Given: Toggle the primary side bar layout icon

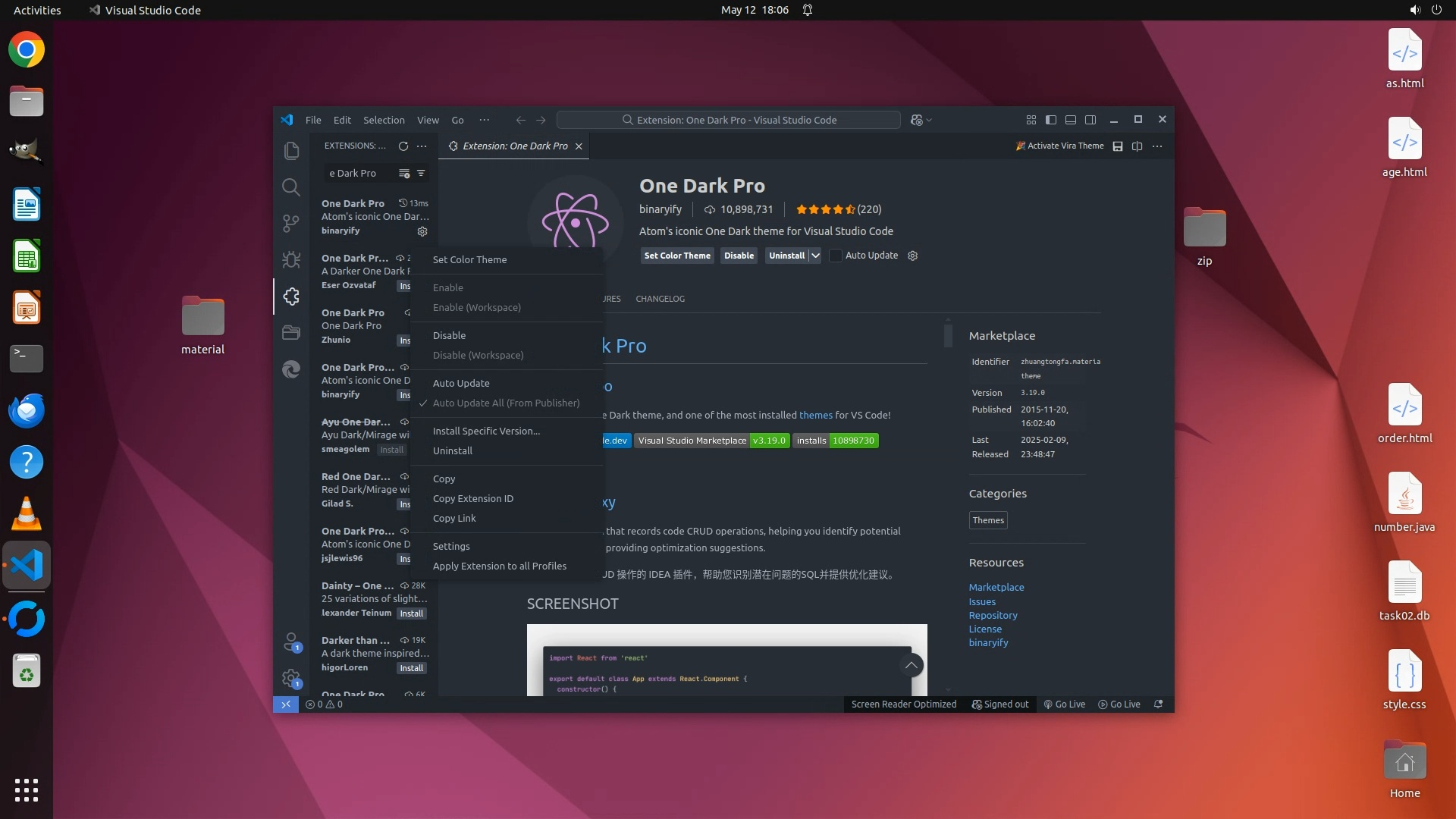Looking at the screenshot, I should tap(1051, 120).
